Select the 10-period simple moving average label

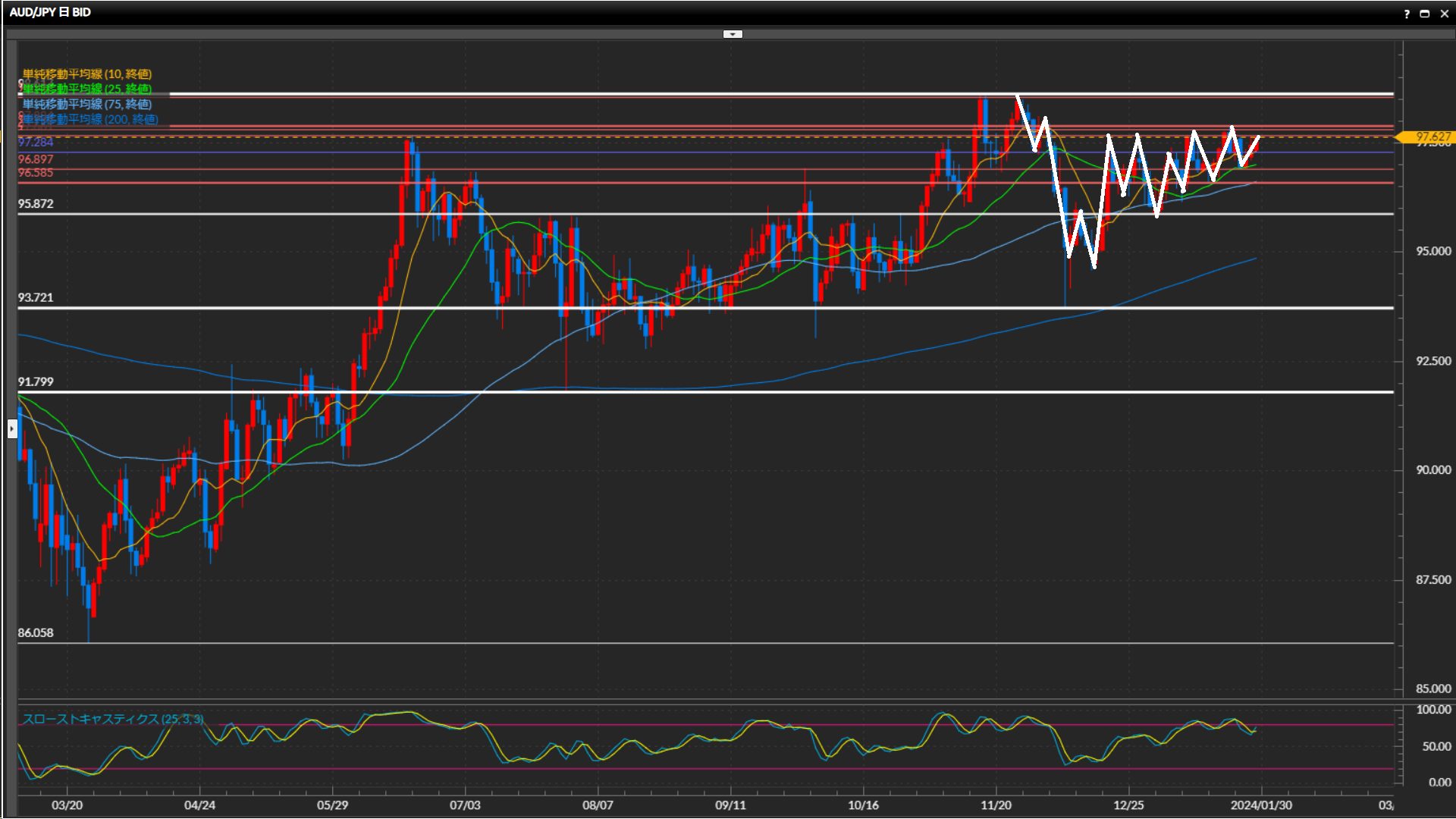pyautogui.click(x=87, y=74)
